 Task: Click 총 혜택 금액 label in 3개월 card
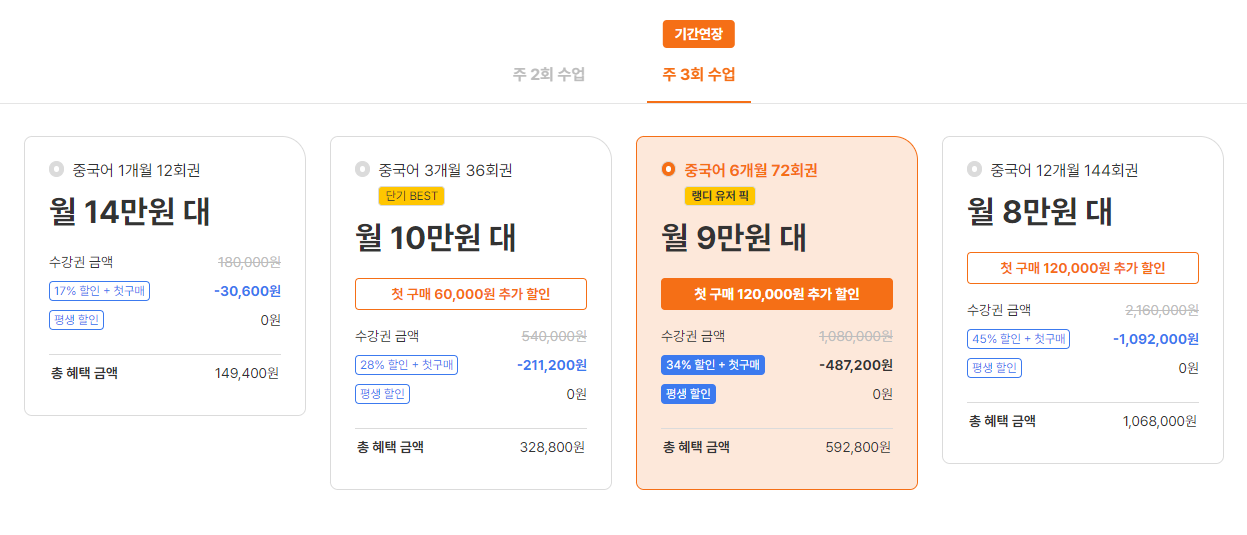pos(390,447)
